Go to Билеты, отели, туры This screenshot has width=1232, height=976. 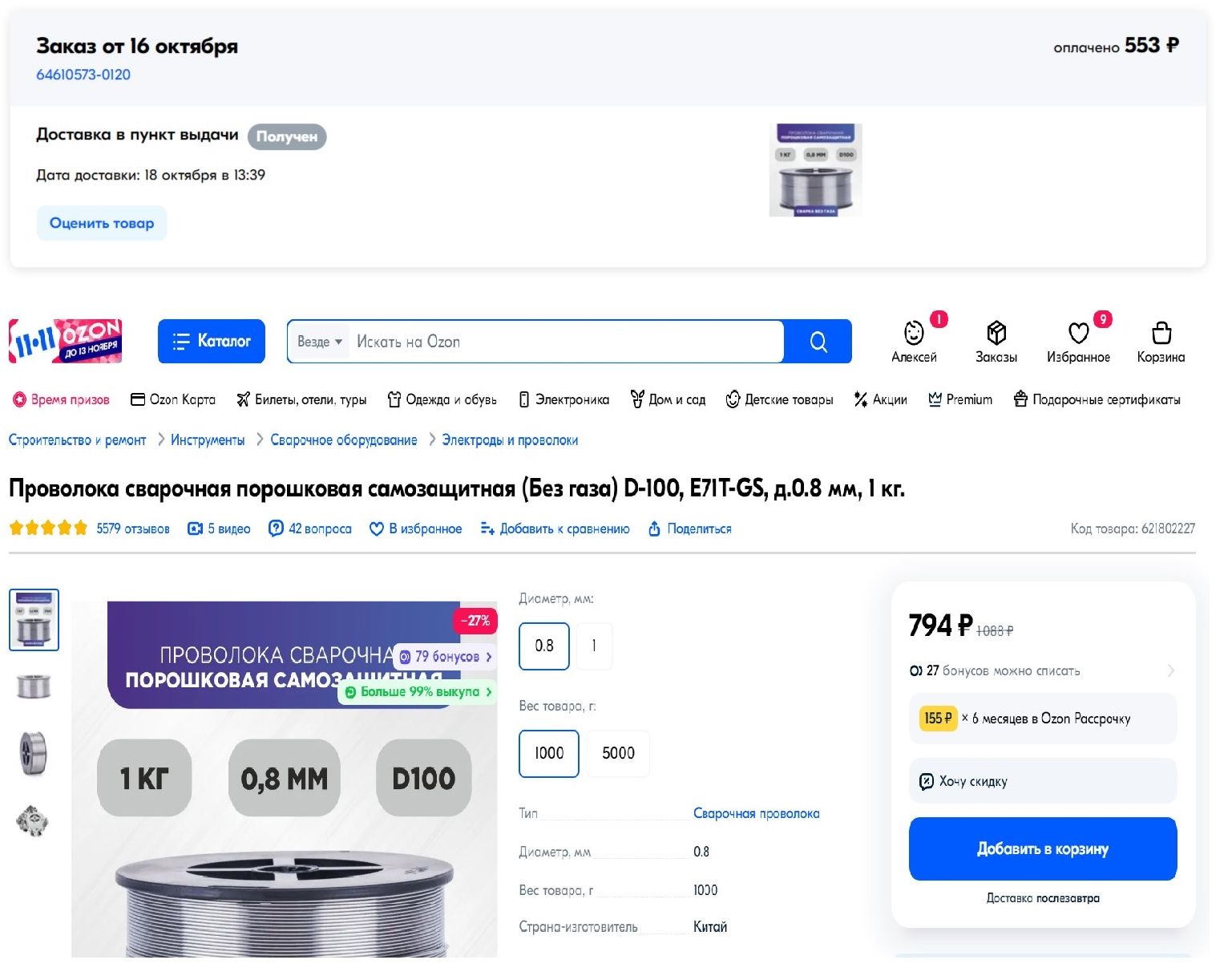tap(301, 399)
